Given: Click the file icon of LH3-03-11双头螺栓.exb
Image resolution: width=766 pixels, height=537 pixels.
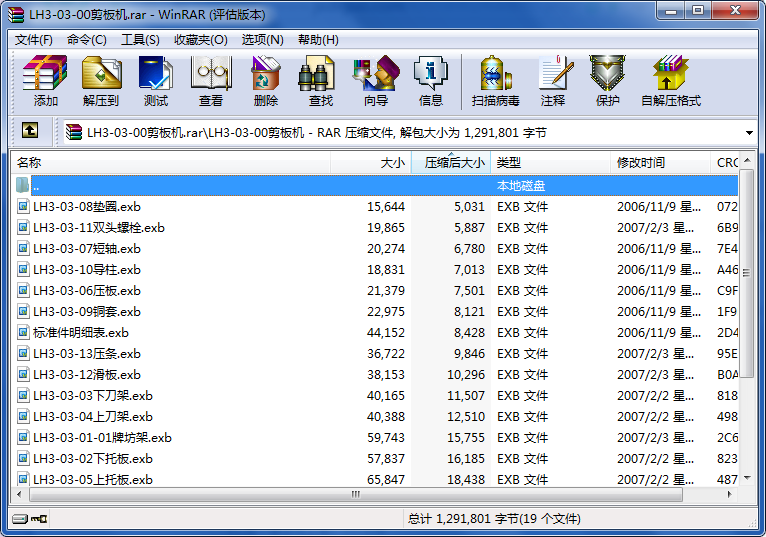Looking at the screenshot, I should (23, 227).
